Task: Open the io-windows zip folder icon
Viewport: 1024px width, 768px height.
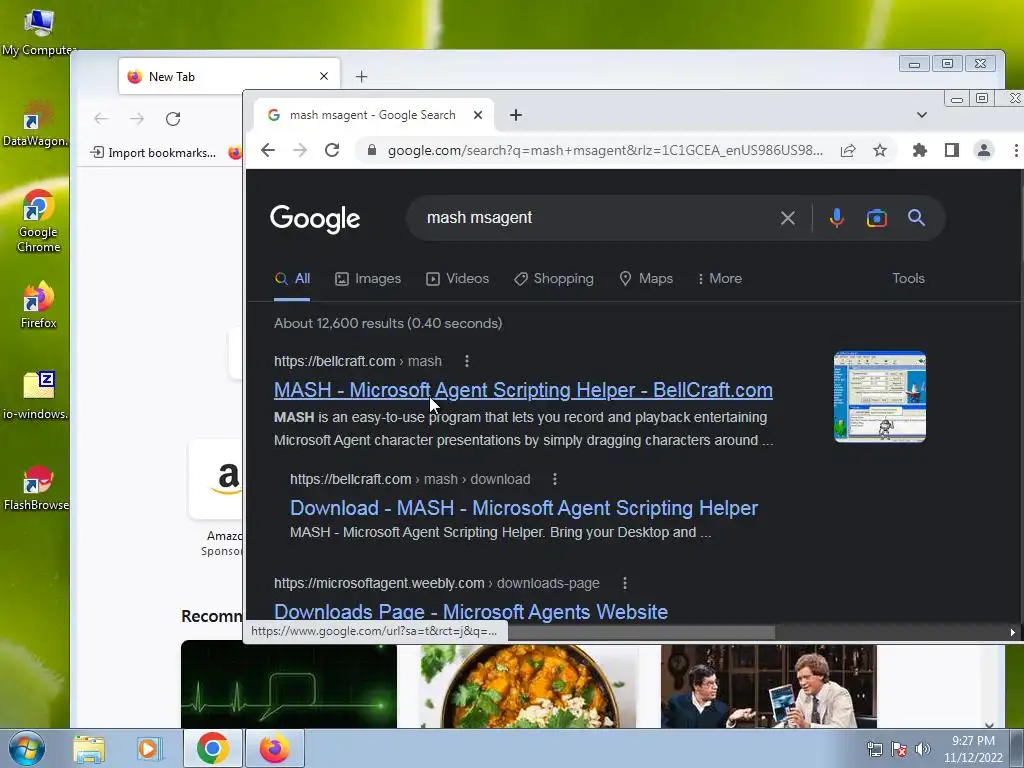Action: coord(37,395)
